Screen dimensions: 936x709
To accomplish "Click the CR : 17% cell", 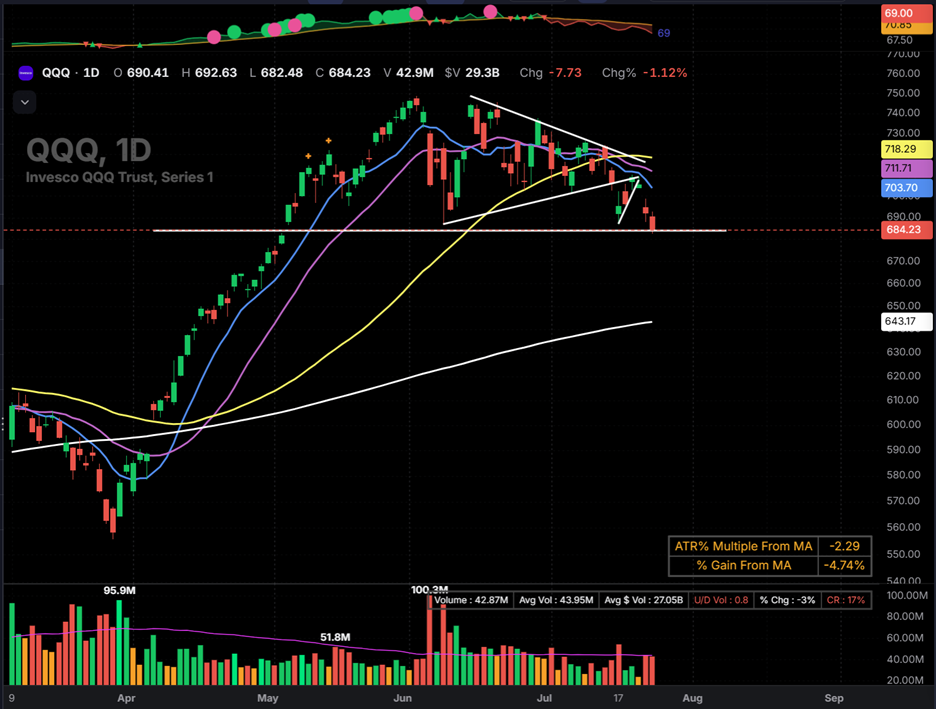I will (846, 600).
